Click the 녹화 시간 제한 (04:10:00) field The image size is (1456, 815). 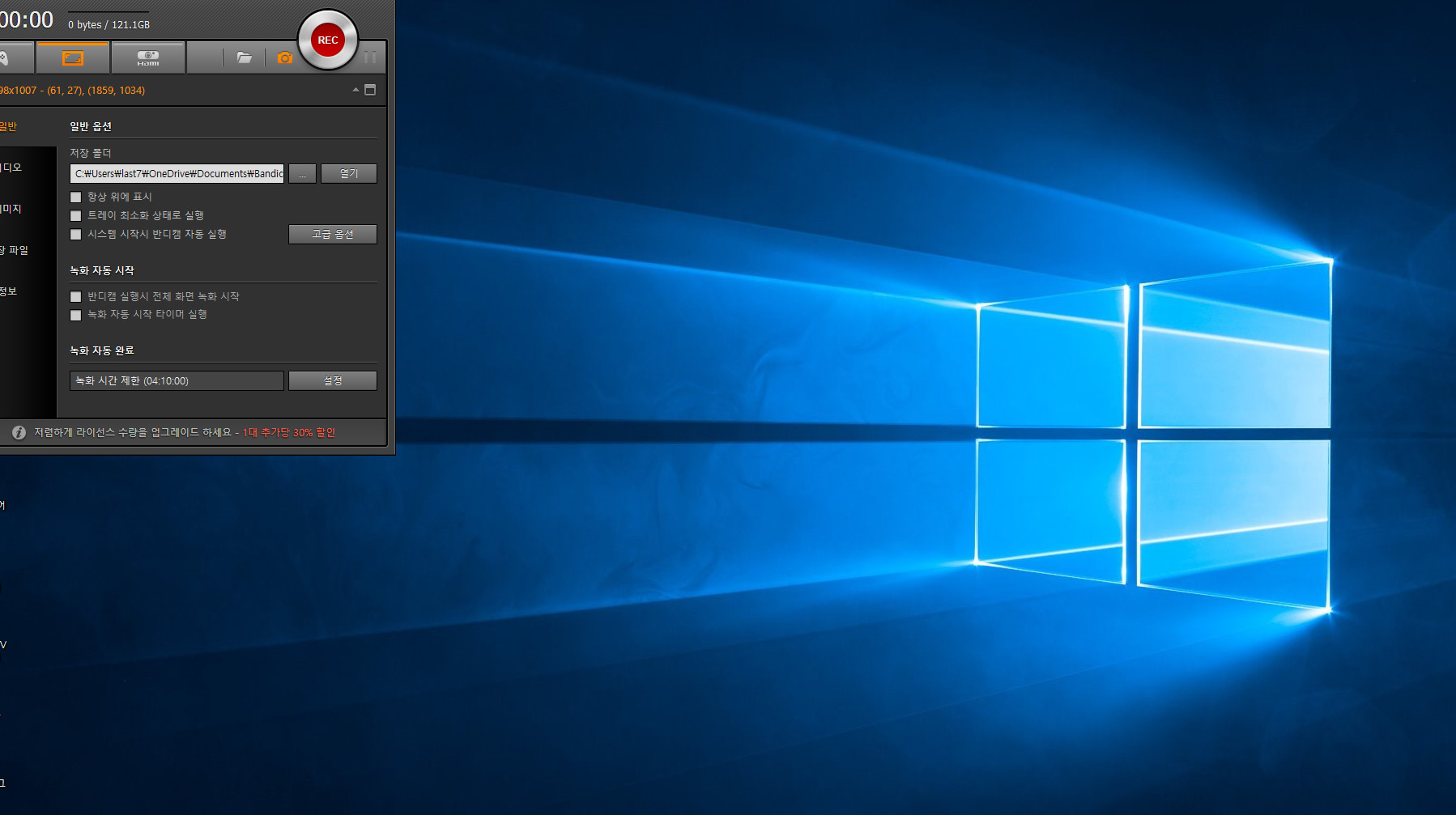pyautogui.click(x=177, y=380)
